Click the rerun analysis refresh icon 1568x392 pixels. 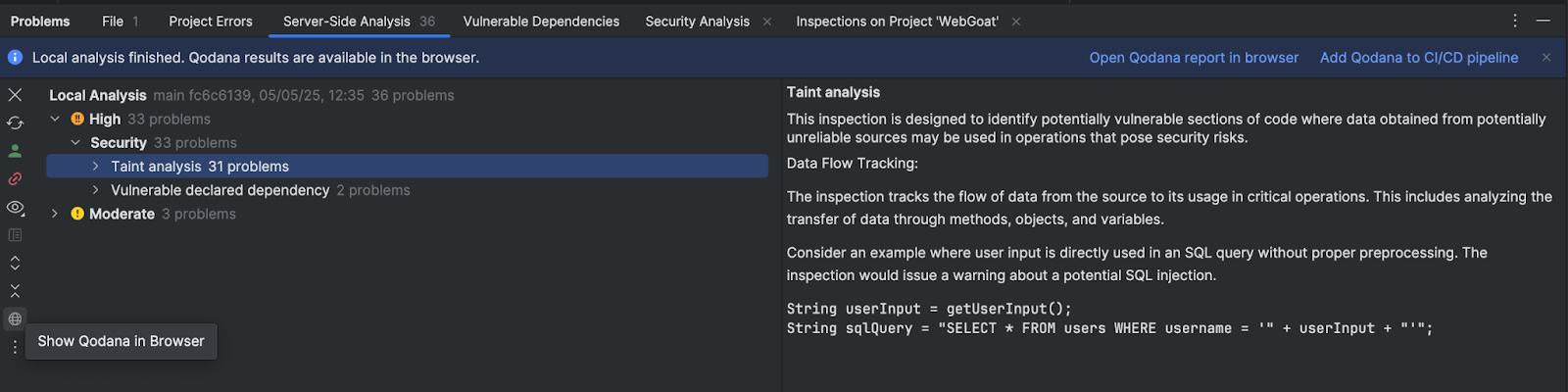(x=15, y=122)
